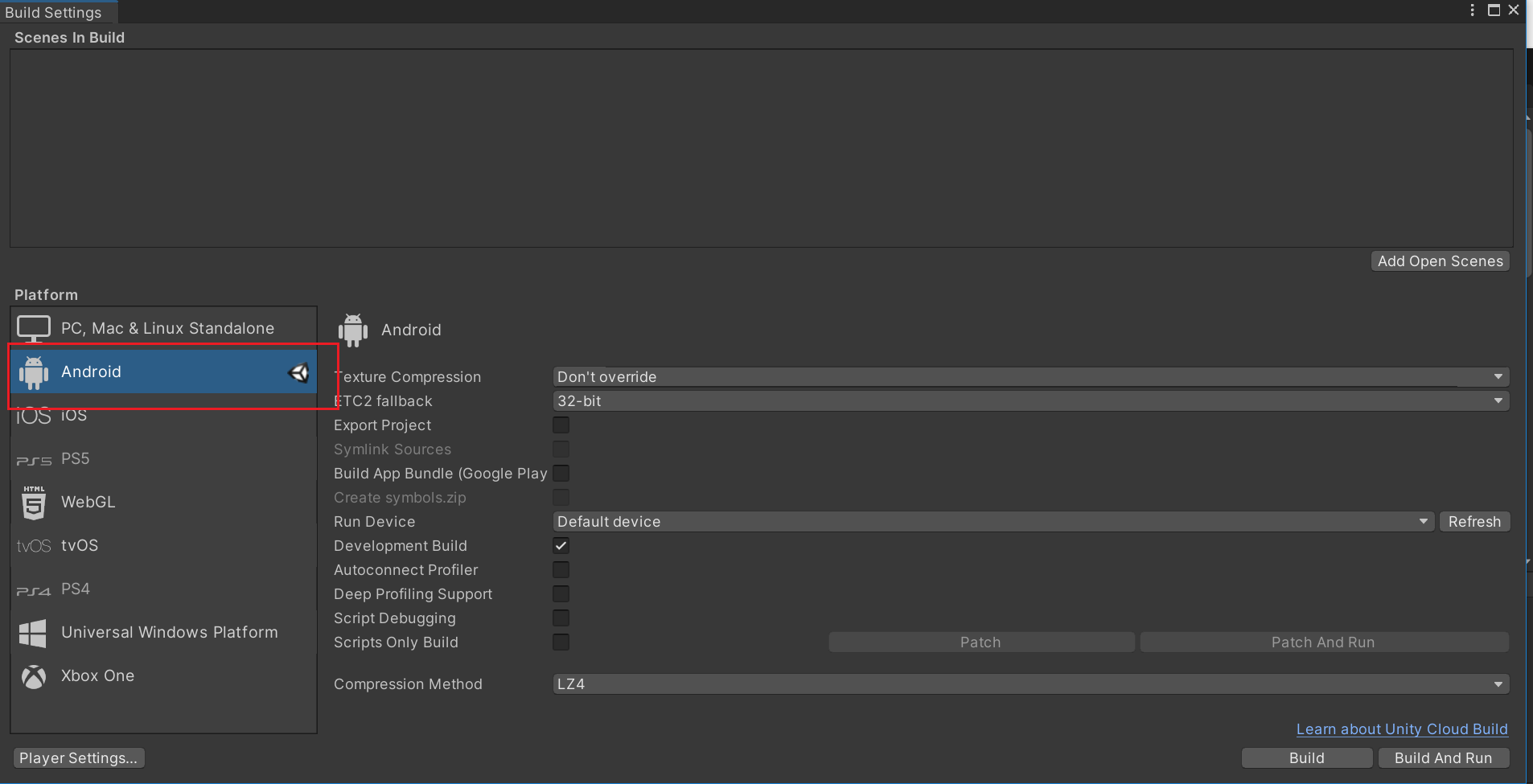Image resolution: width=1533 pixels, height=784 pixels.
Task: Toggle the Symlink Sources checkbox
Action: 561,449
